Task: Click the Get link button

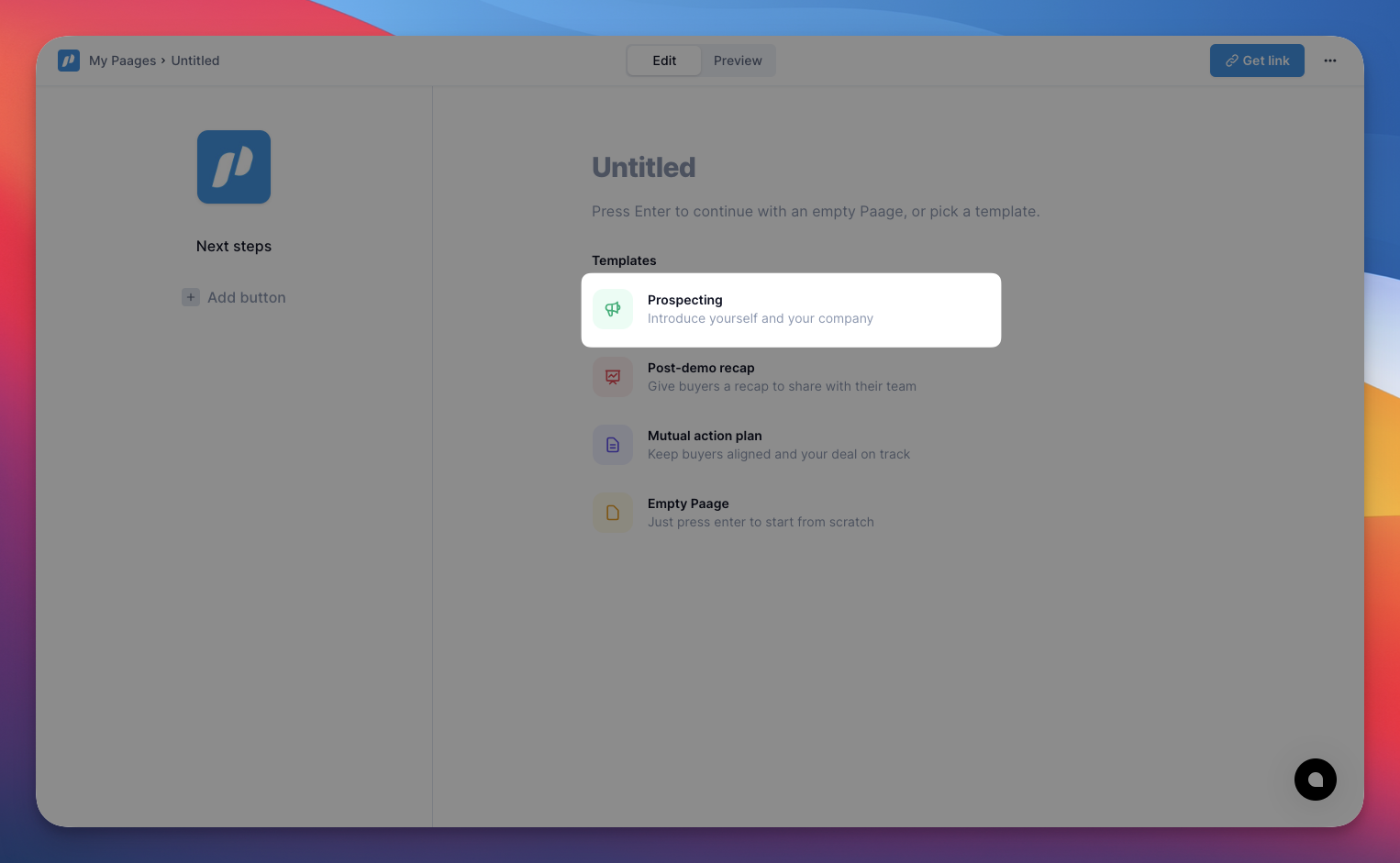Action: pos(1257,61)
